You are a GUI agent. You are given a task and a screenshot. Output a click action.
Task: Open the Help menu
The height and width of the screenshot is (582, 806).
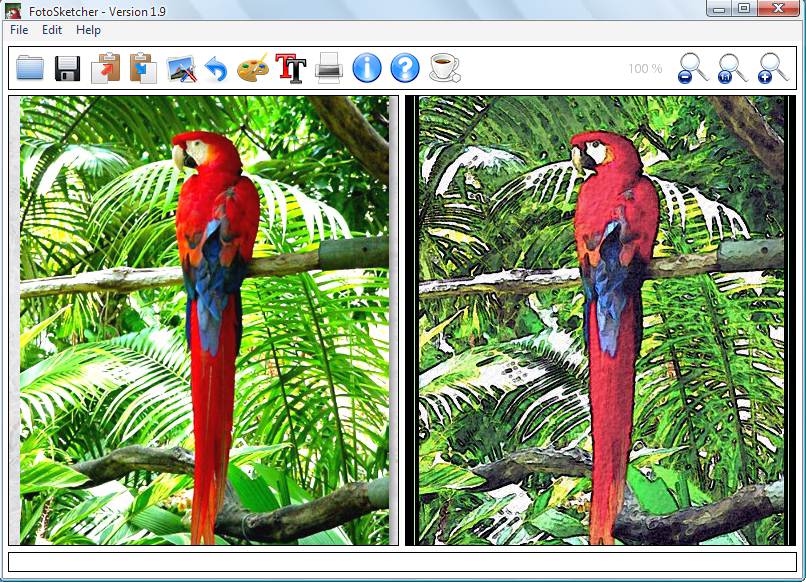point(88,30)
